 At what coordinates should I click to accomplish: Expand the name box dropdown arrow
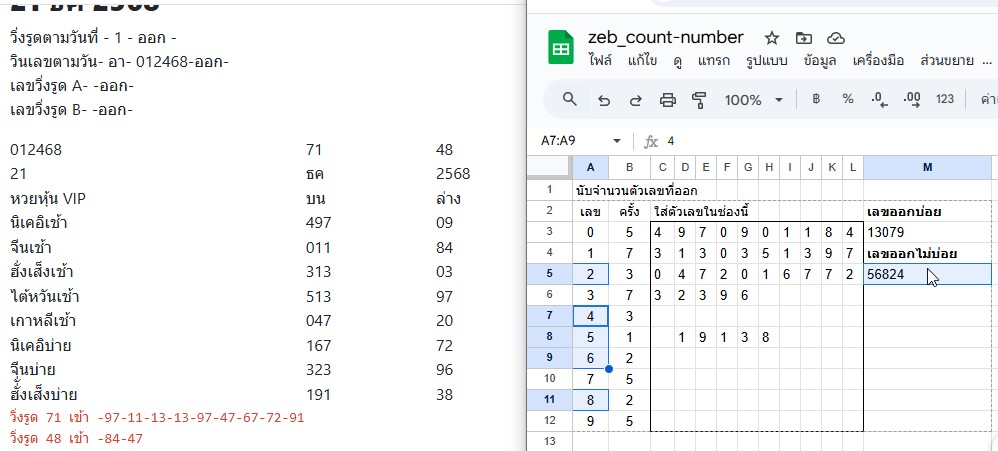616,141
